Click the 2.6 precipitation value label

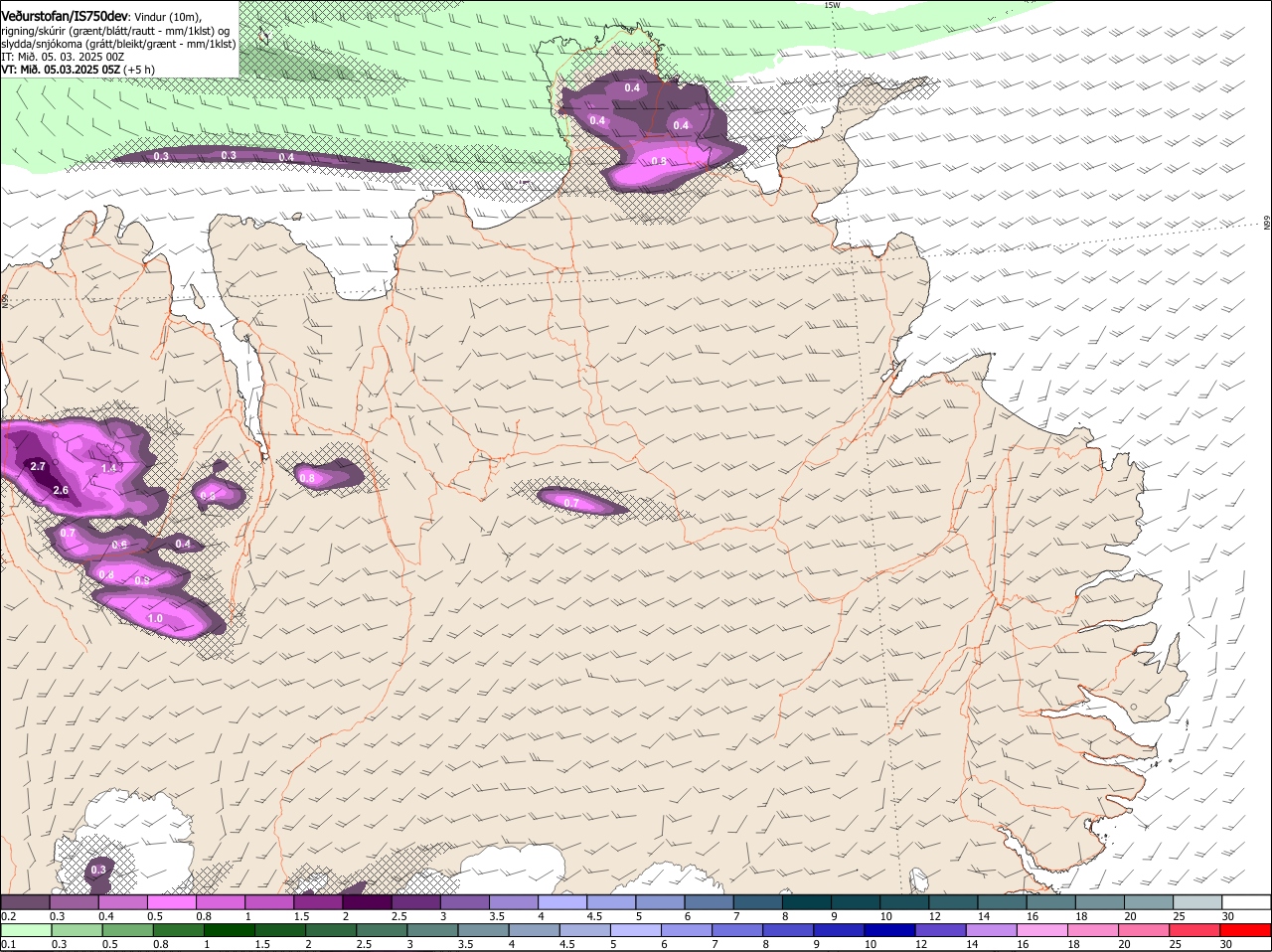point(61,490)
